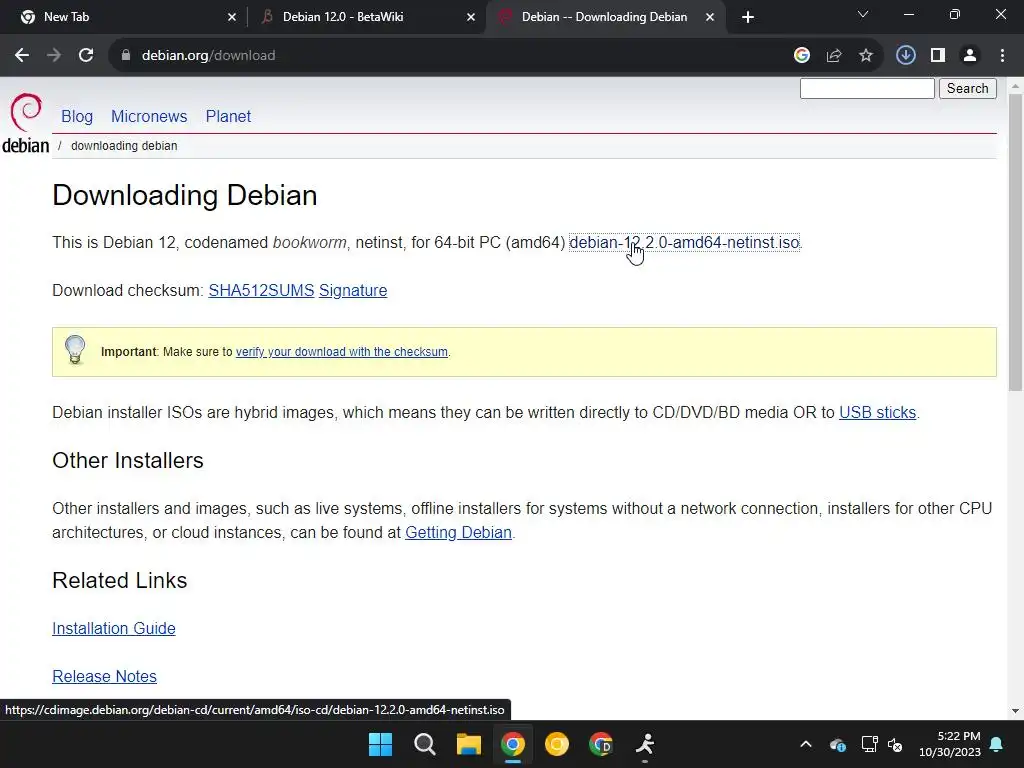Open the notifications bell icon
Viewport: 1024px width, 768px height.
point(997,744)
